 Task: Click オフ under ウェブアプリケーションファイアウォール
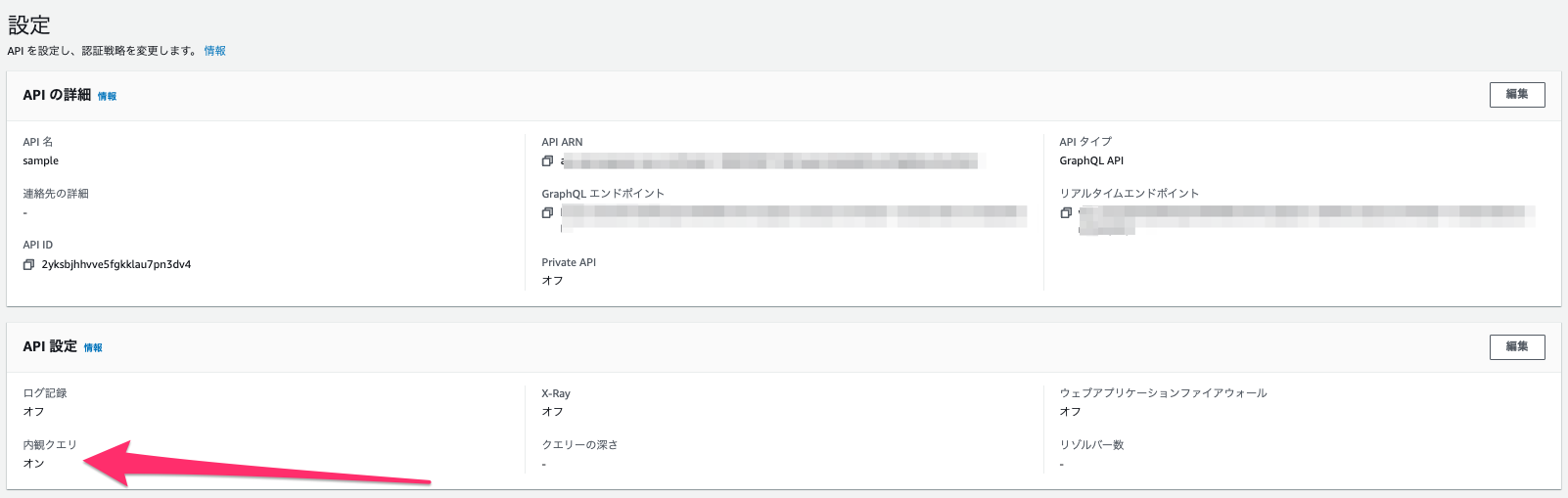pos(1070,412)
